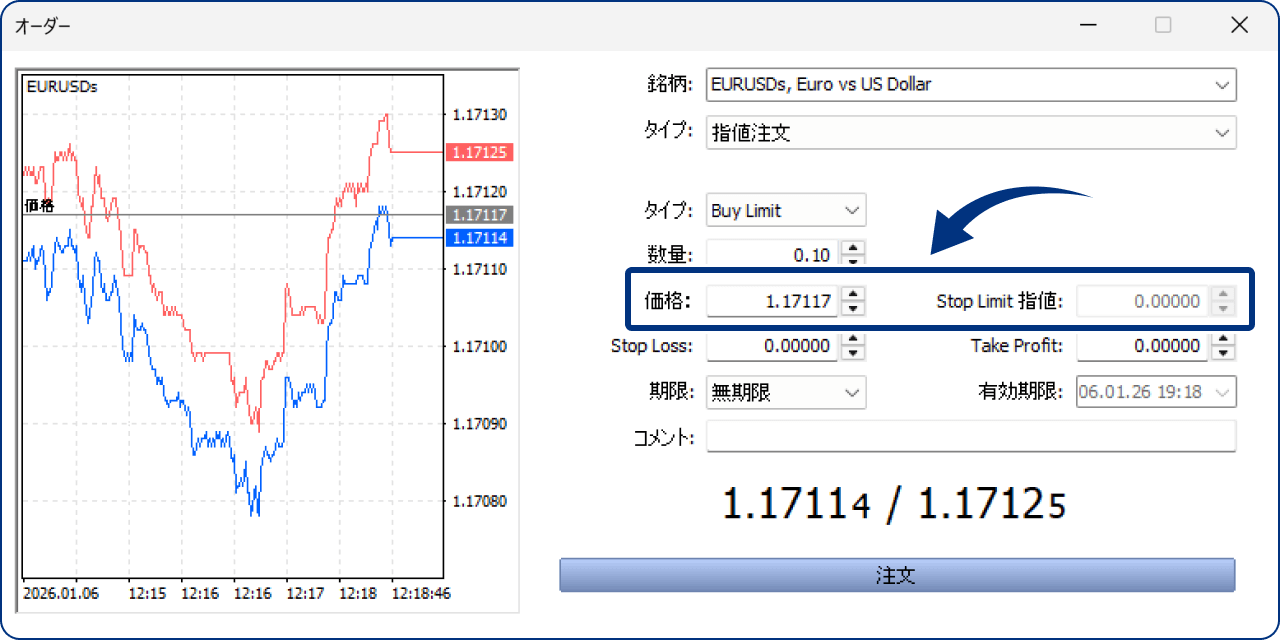
Task: Open the 無期限 expiration dropdown
Action: [786, 393]
